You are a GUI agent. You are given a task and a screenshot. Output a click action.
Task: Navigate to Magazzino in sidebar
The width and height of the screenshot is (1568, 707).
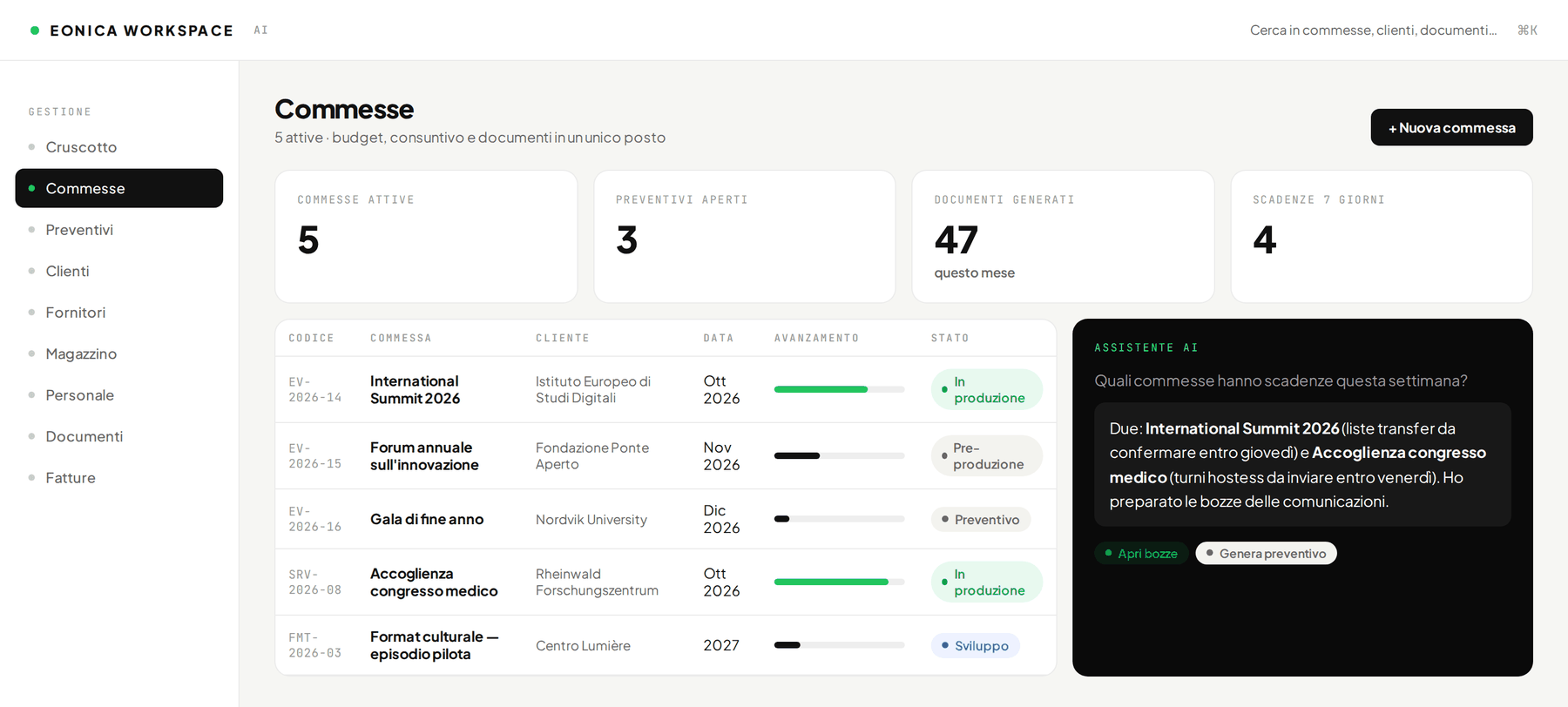(119, 353)
